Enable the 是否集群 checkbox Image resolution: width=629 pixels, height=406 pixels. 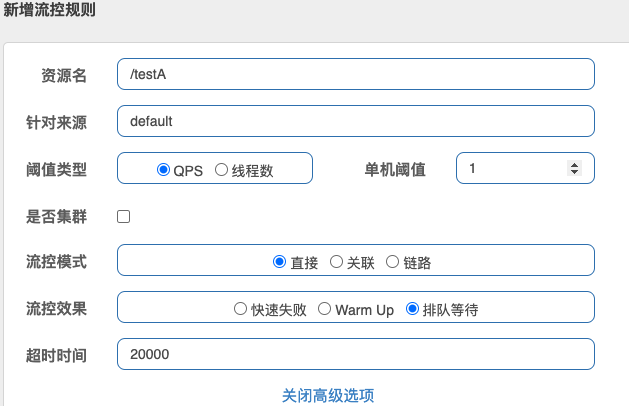[x=124, y=217]
